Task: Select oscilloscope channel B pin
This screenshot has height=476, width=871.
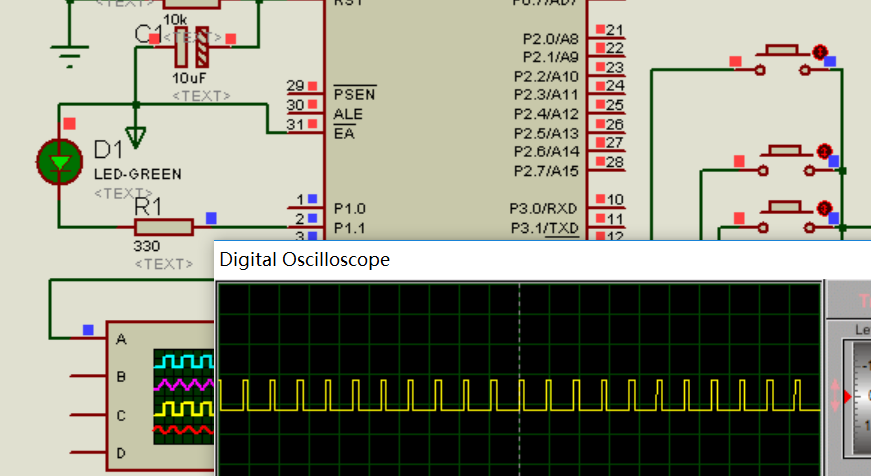Action: click(88, 376)
